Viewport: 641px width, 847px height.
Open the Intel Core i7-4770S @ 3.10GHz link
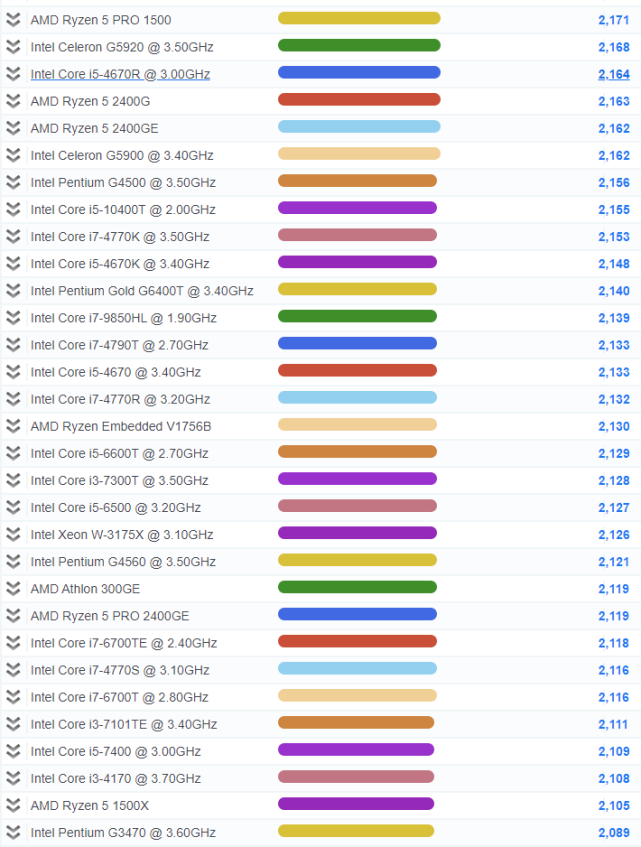click(120, 670)
